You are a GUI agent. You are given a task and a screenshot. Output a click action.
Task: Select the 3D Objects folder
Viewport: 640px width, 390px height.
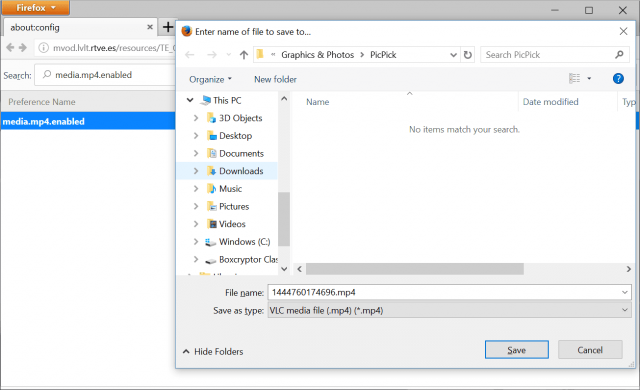pyautogui.click(x=240, y=118)
